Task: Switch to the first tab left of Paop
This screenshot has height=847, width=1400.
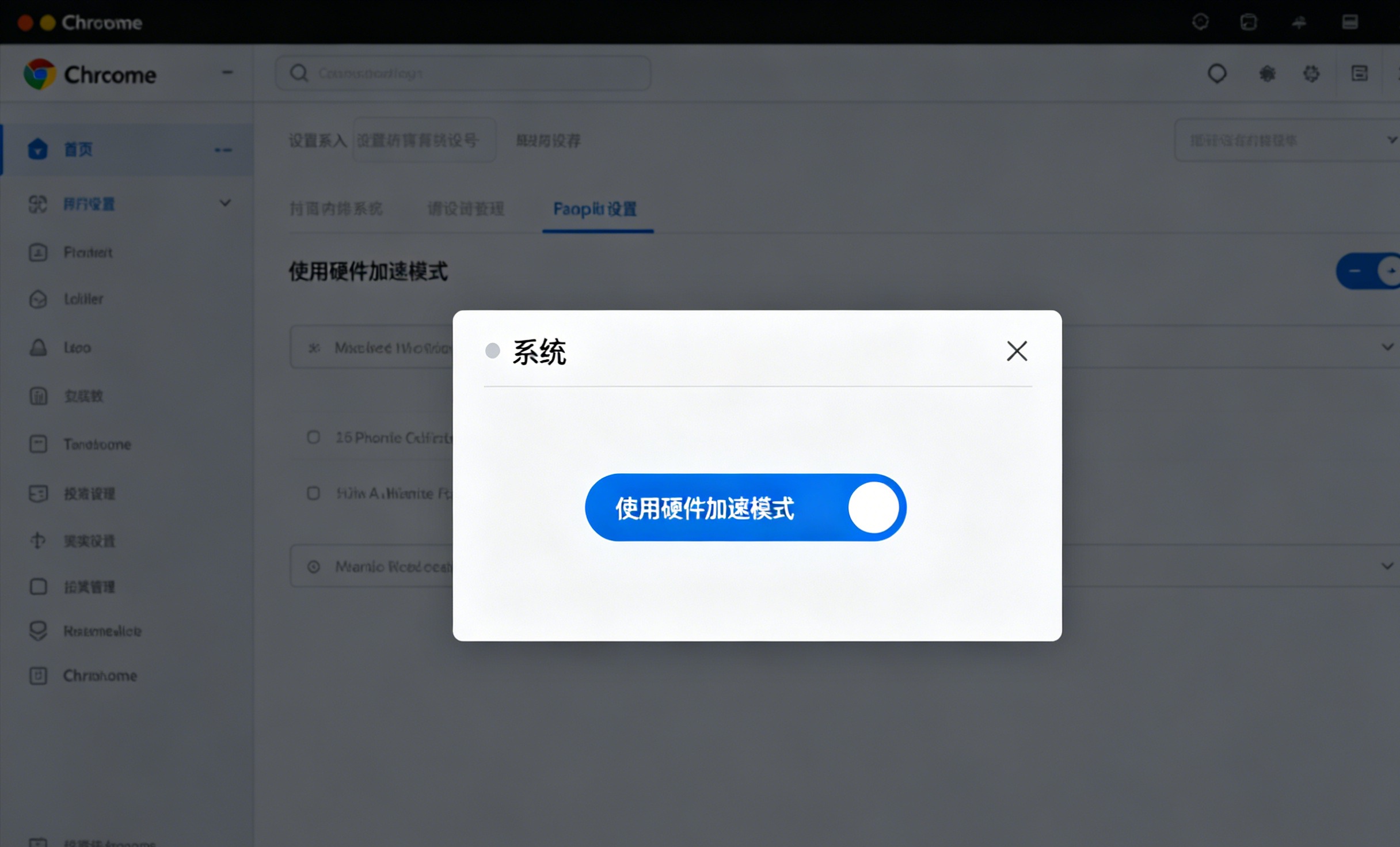Action: pos(336,209)
